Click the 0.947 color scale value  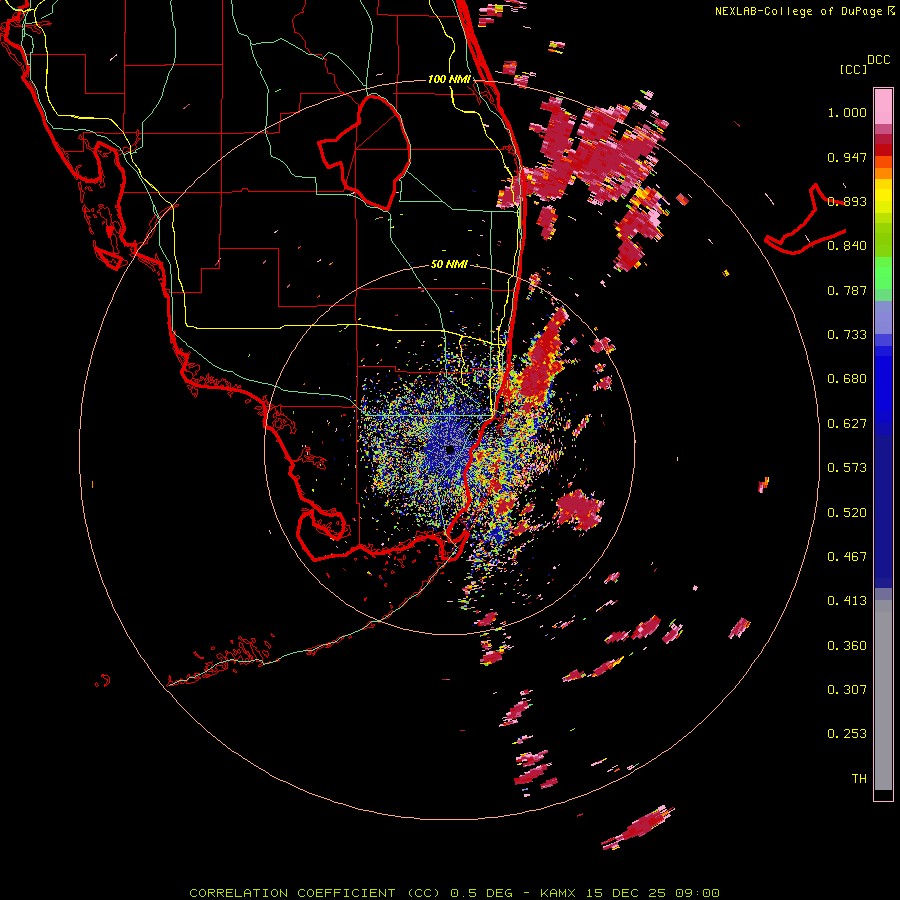click(x=847, y=157)
